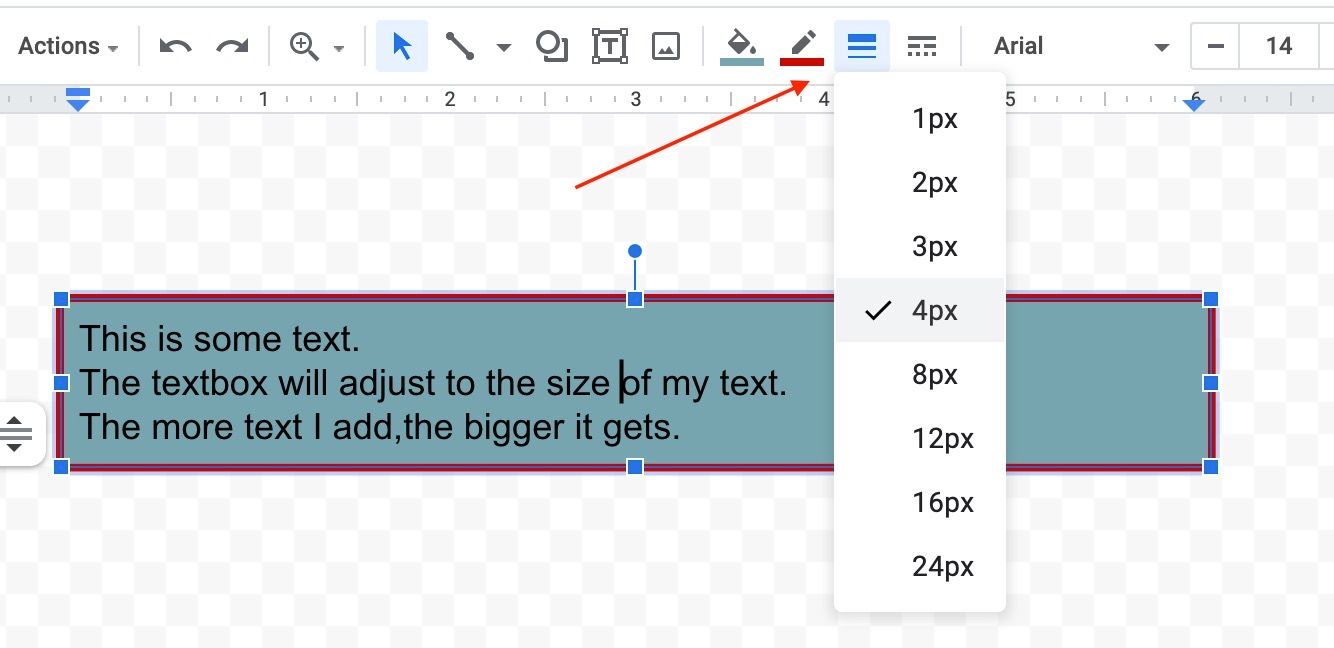
Task: Open the Fill color bucket swatch
Action: tap(741, 47)
